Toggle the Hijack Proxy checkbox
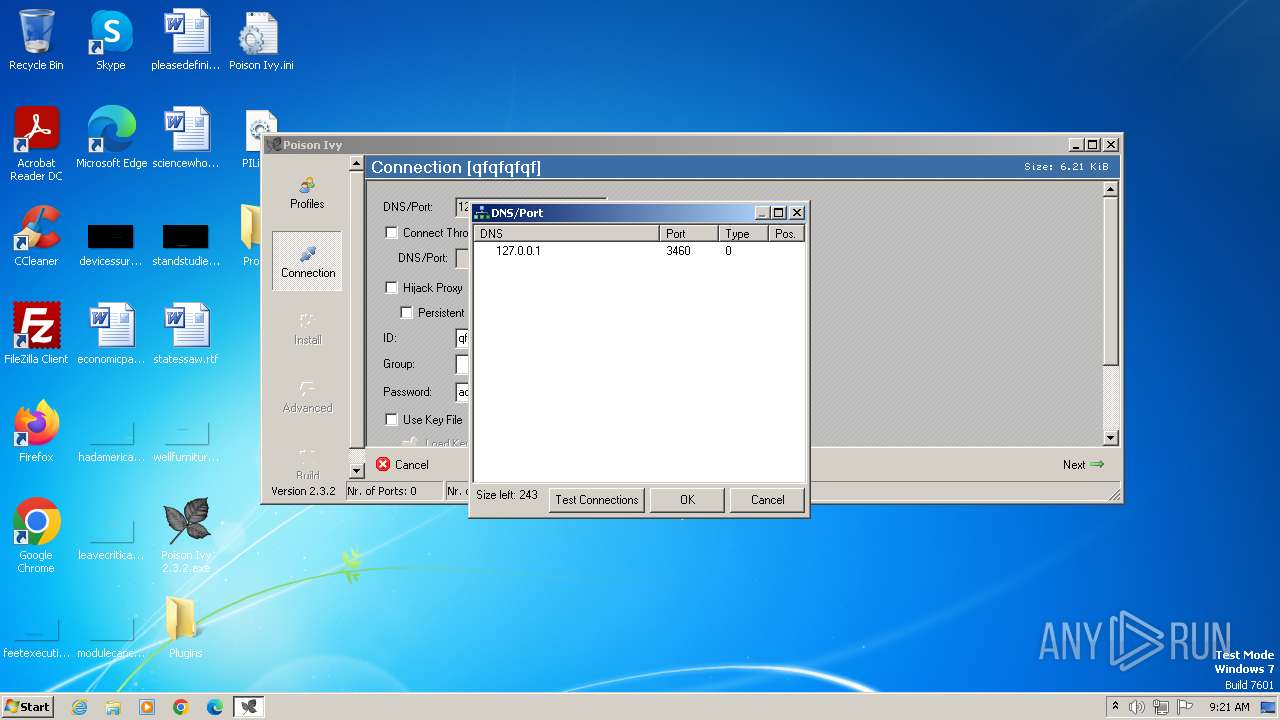 pos(392,288)
